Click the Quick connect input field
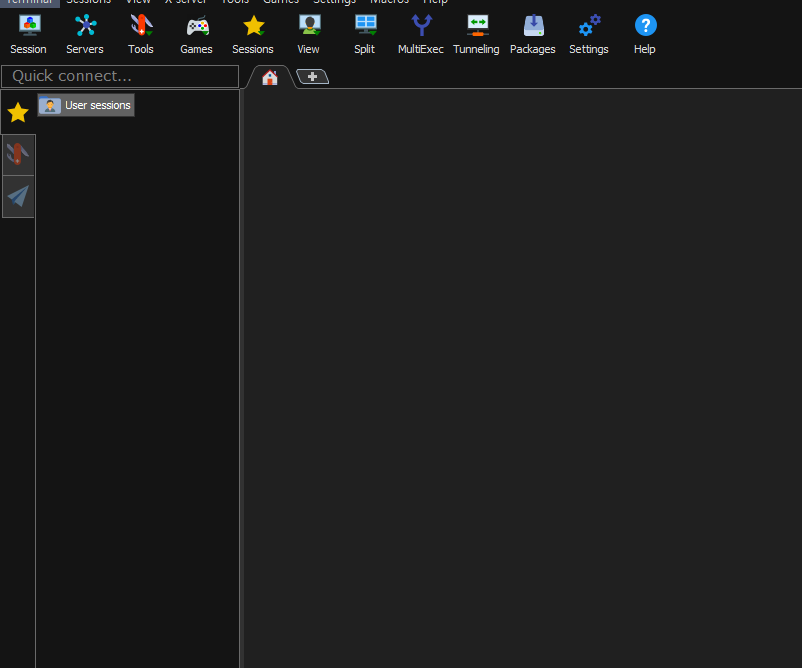Viewport: 802px width, 668px height. point(120,76)
